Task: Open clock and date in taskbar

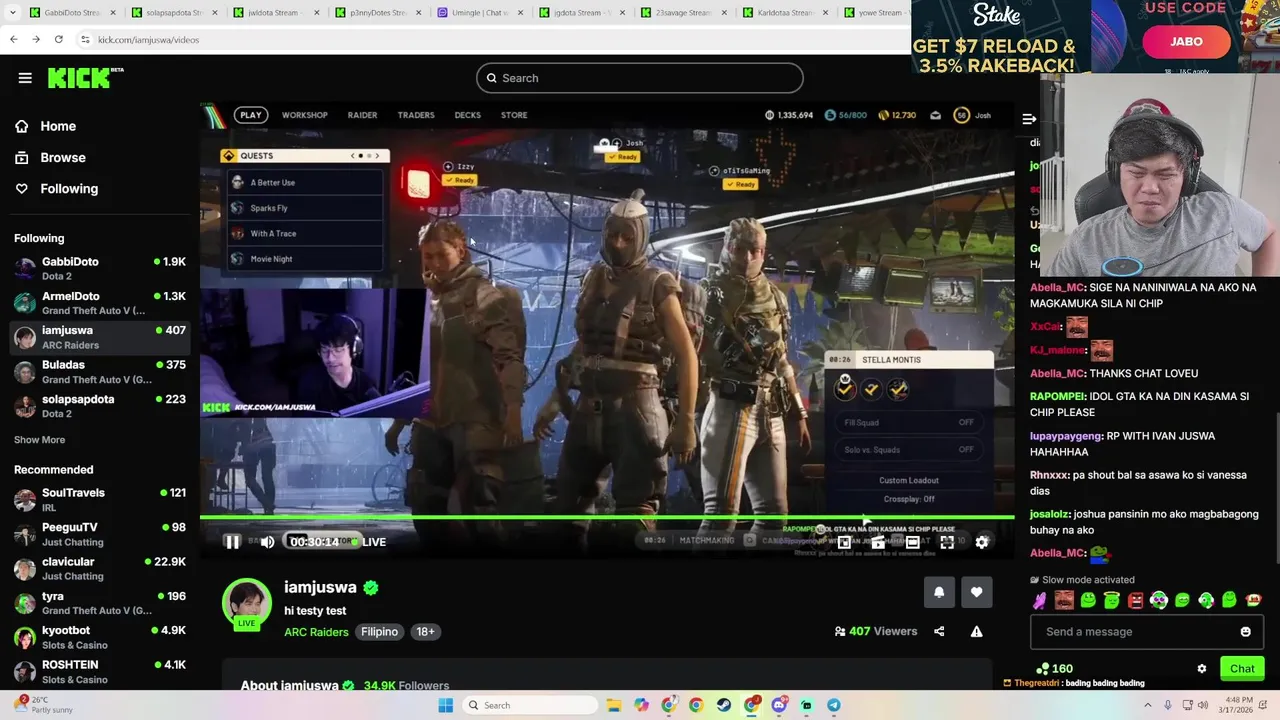Action: coord(1238,705)
